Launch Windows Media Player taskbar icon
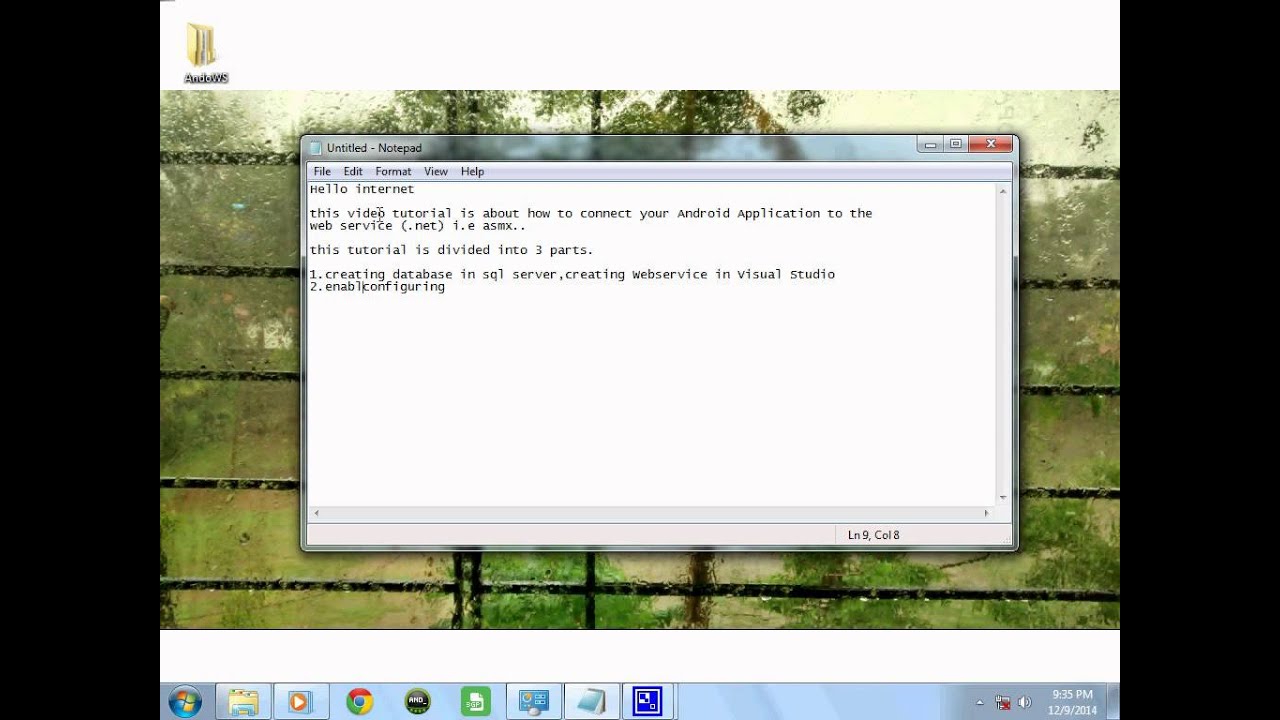 299,702
